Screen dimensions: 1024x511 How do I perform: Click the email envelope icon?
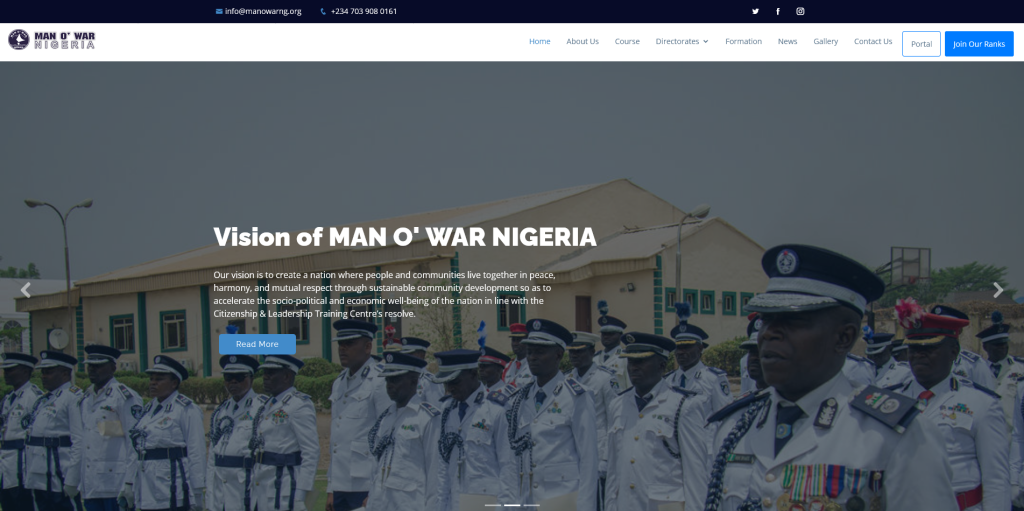[x=219, y=11]
